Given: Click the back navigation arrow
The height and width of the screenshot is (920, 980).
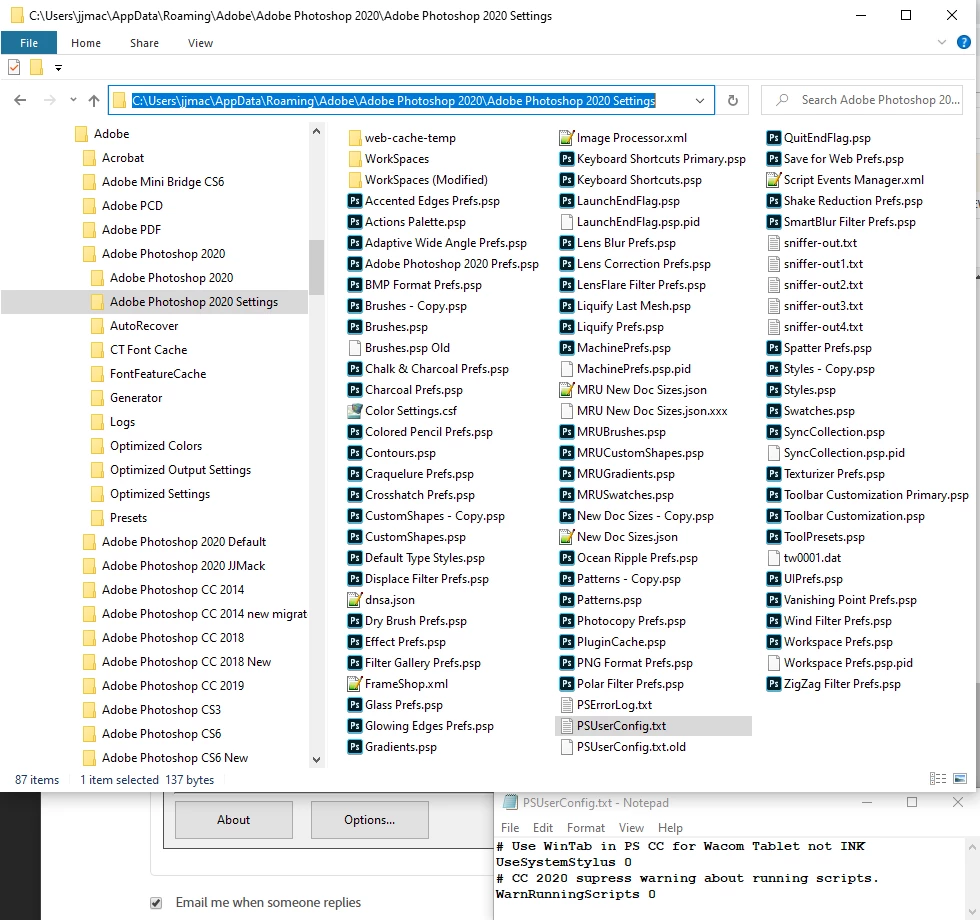Looking at the screenshot, I should tap(20, 100).
